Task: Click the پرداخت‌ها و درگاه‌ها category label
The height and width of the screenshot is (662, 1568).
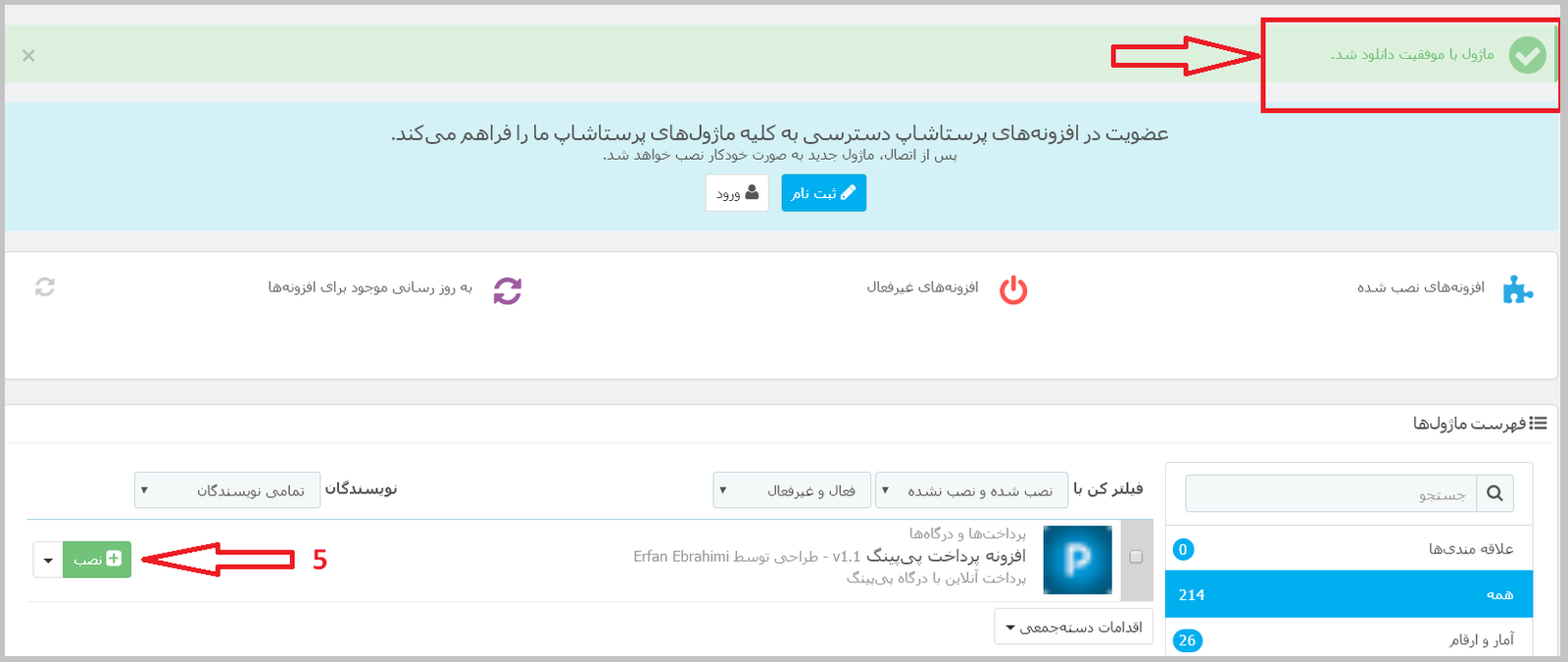Action: point(967,534)
